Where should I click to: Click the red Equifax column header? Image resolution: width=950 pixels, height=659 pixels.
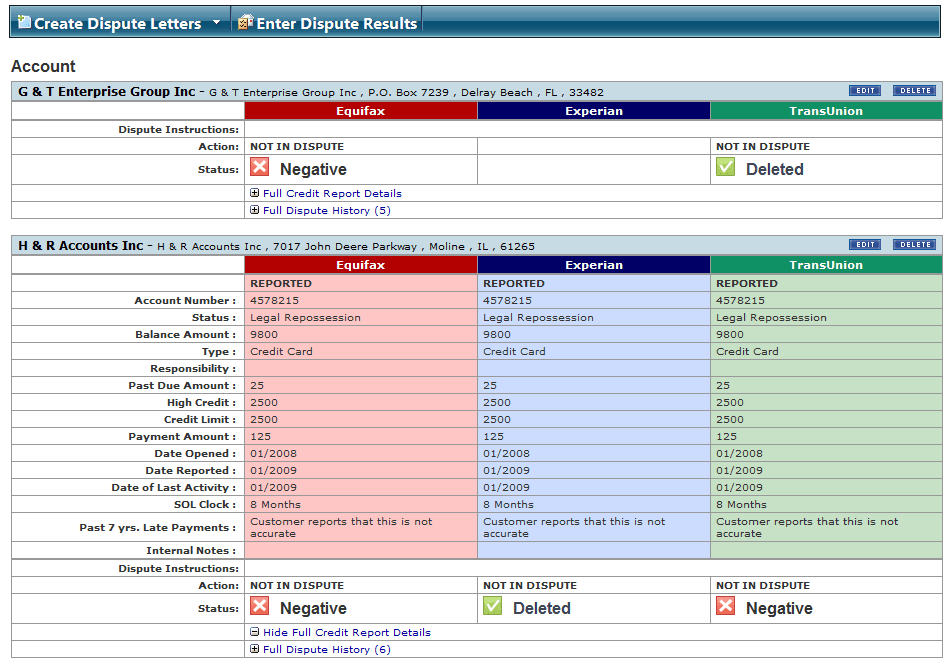click(x=360, y=111)
